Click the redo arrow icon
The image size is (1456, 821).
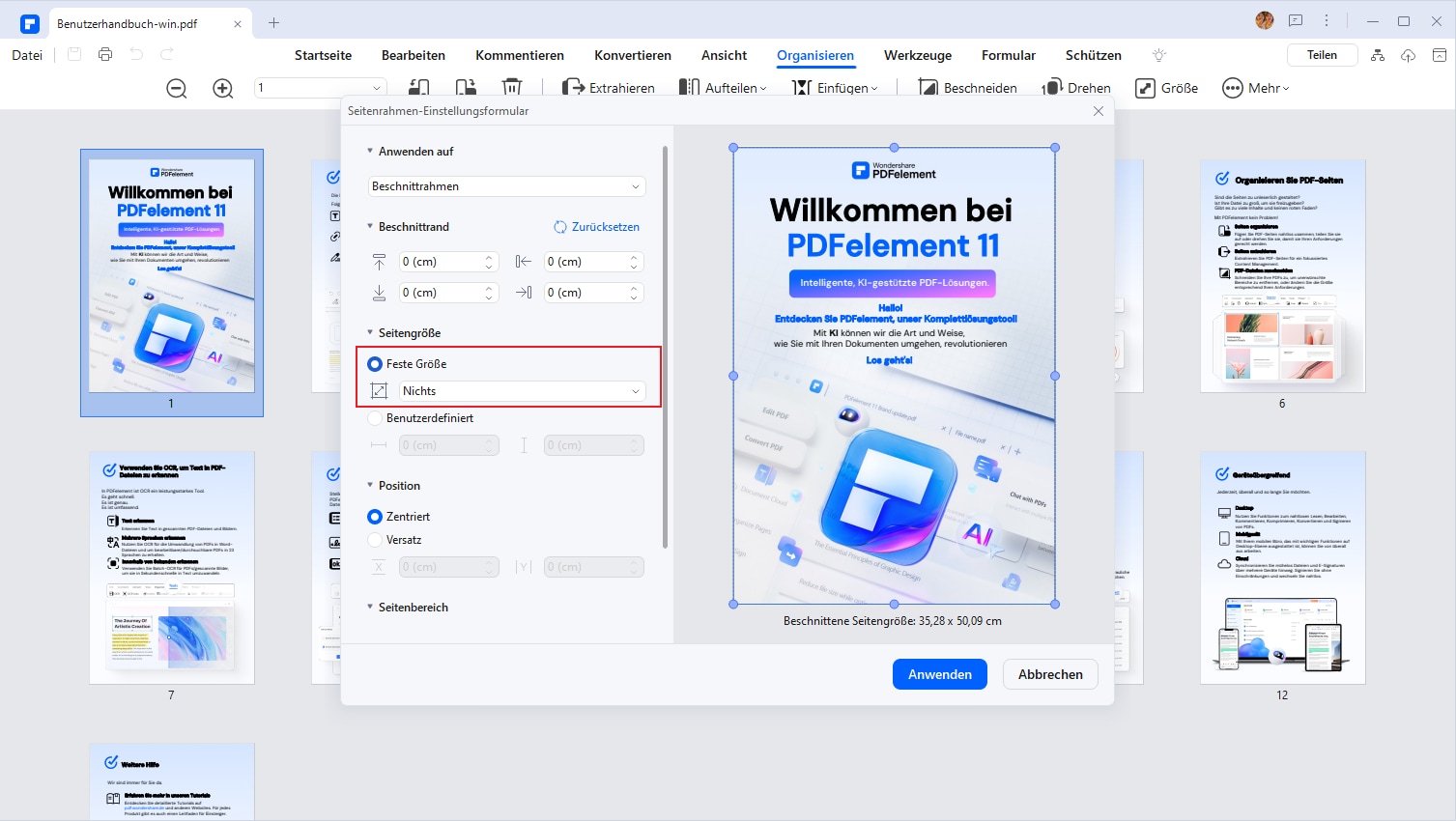coord(167,55)
